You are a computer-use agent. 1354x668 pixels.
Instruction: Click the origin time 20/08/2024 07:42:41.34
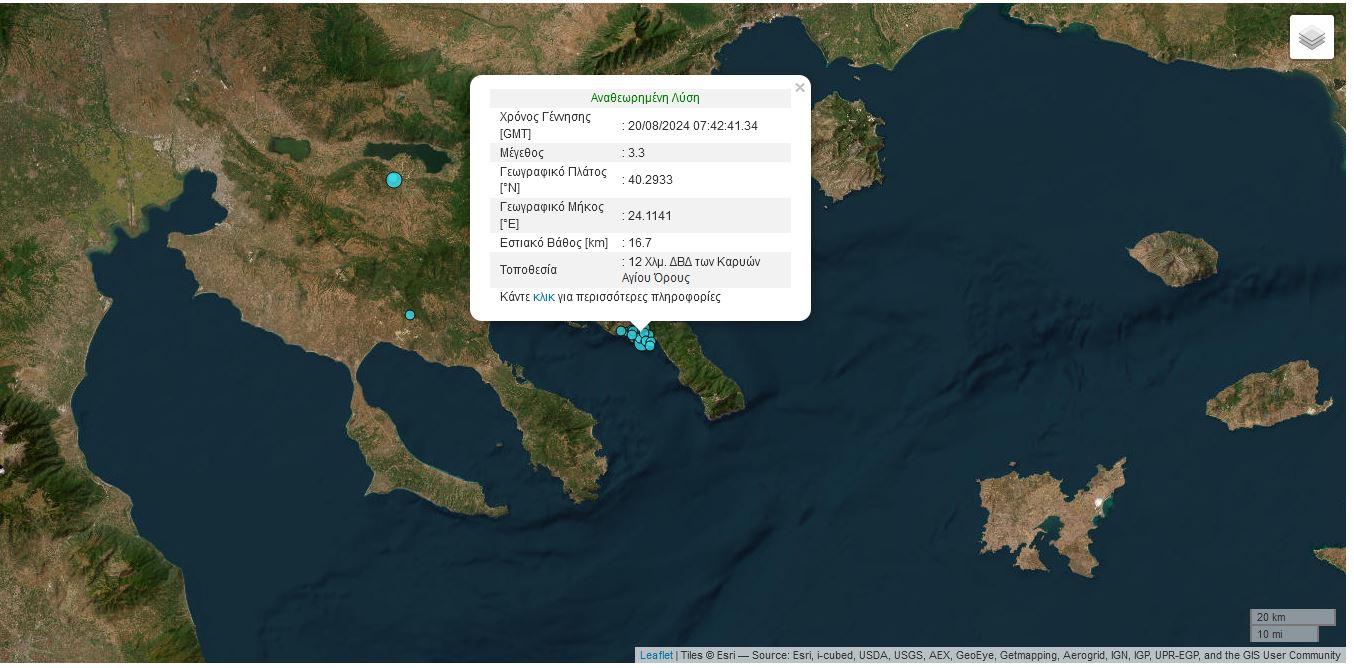click(x=692, y=126)
